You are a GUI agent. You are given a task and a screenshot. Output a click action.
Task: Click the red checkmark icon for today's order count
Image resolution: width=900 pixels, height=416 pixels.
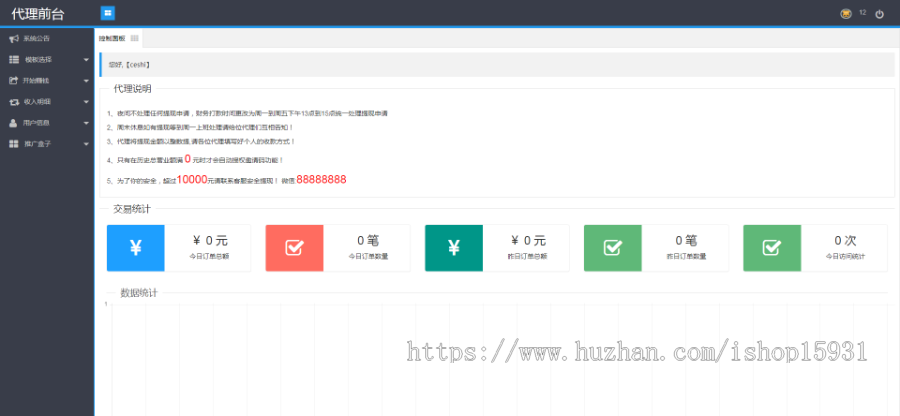pyautogui.click(x=294, y=248)
